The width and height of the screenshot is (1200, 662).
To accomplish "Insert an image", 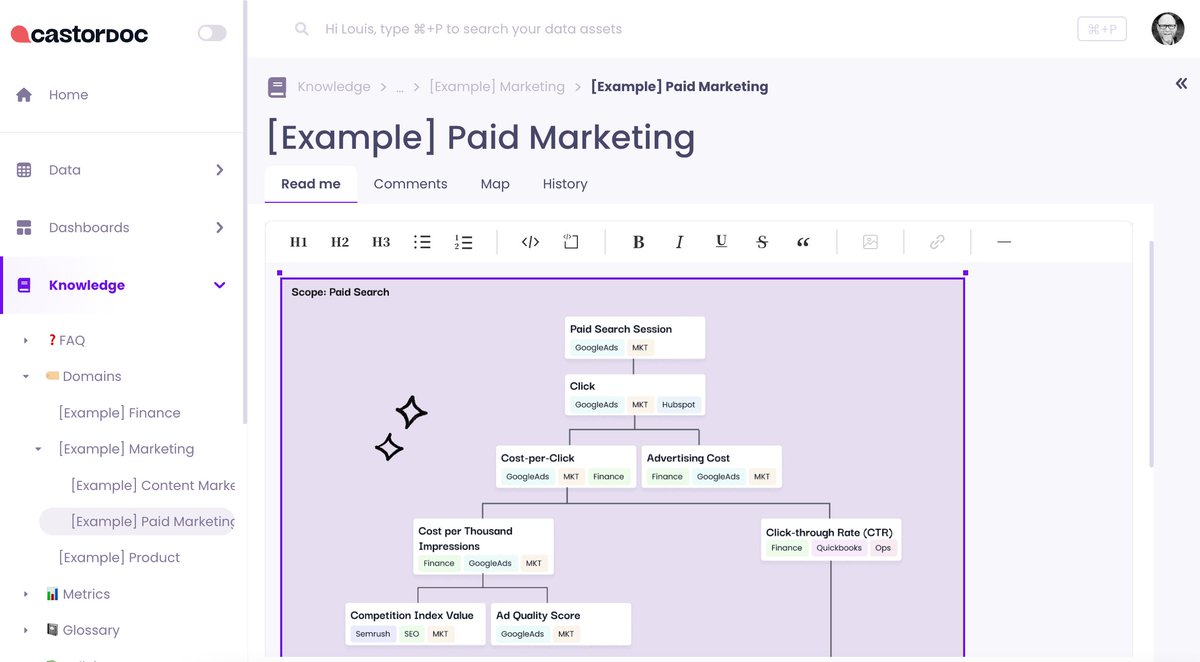I will tap(870, 242).
